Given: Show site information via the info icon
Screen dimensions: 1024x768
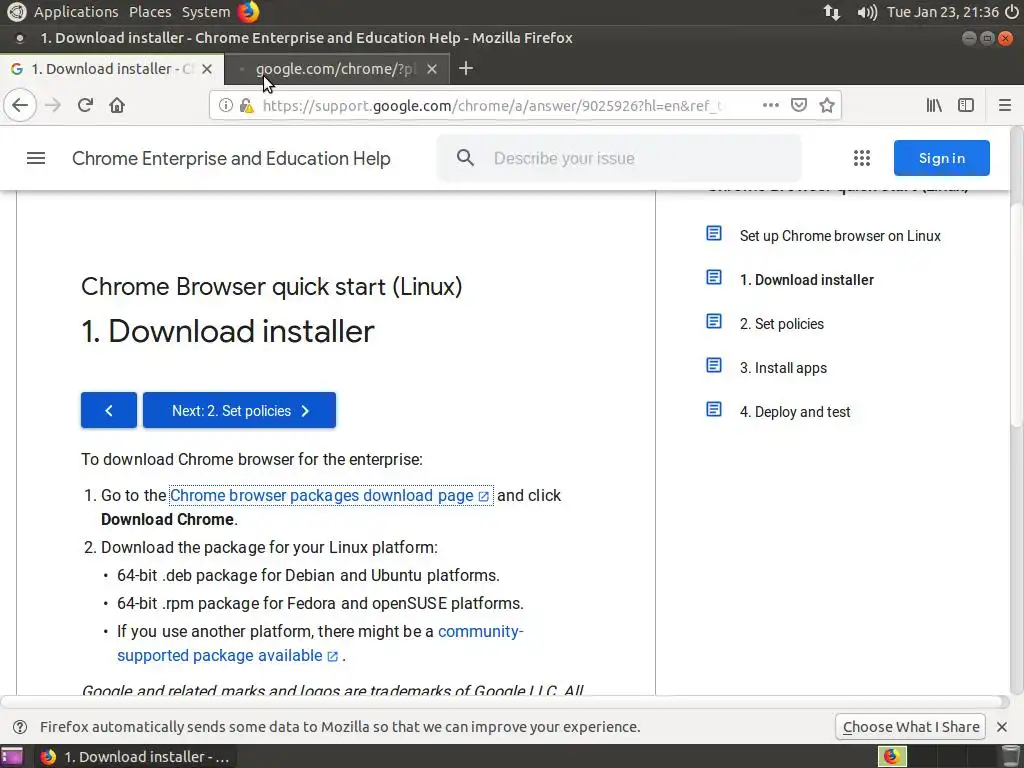Looking at the screenshot, I should click(x=225, y=105).
